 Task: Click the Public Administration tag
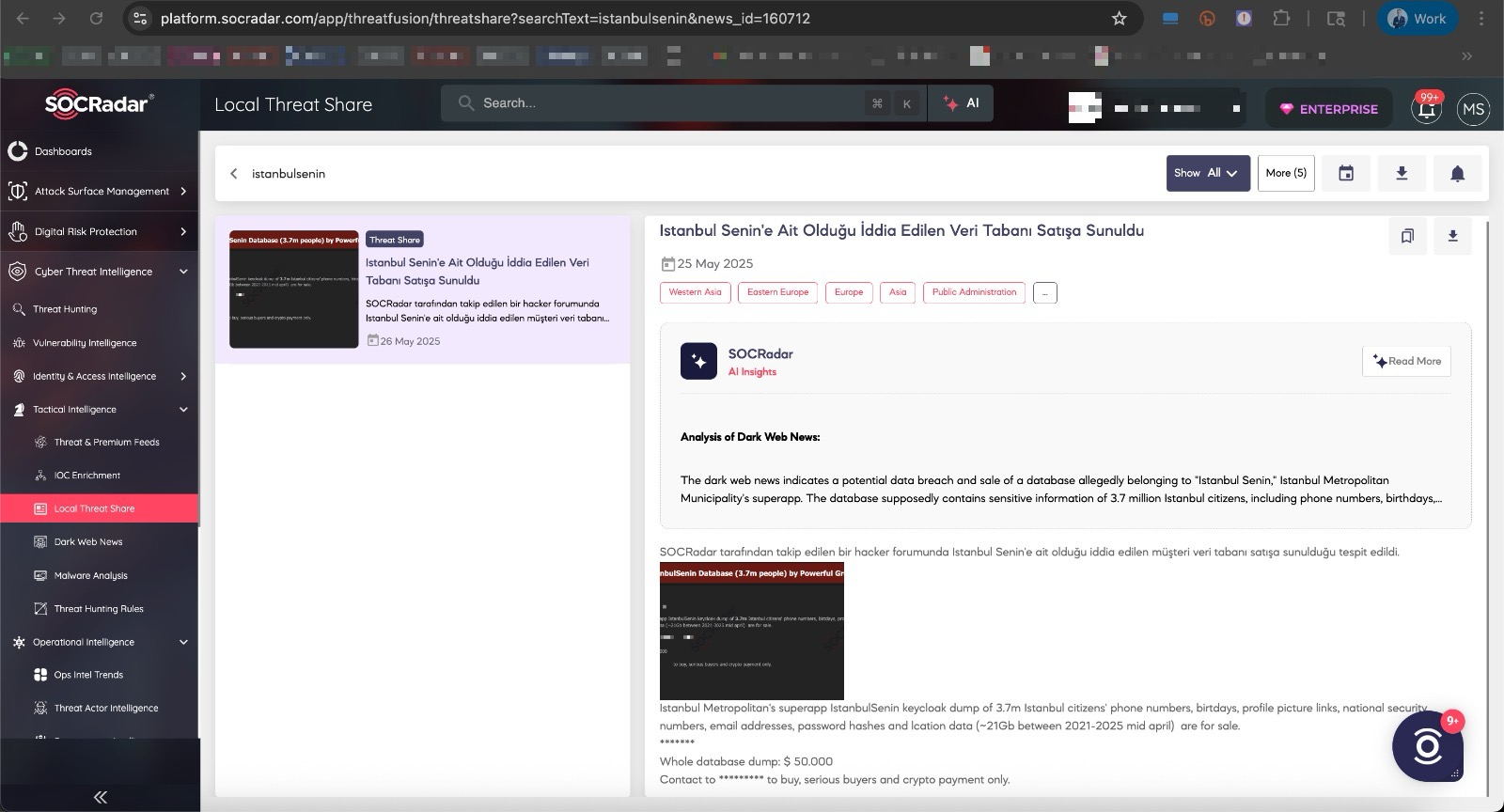pyautogui.click(x=974, y=292)
